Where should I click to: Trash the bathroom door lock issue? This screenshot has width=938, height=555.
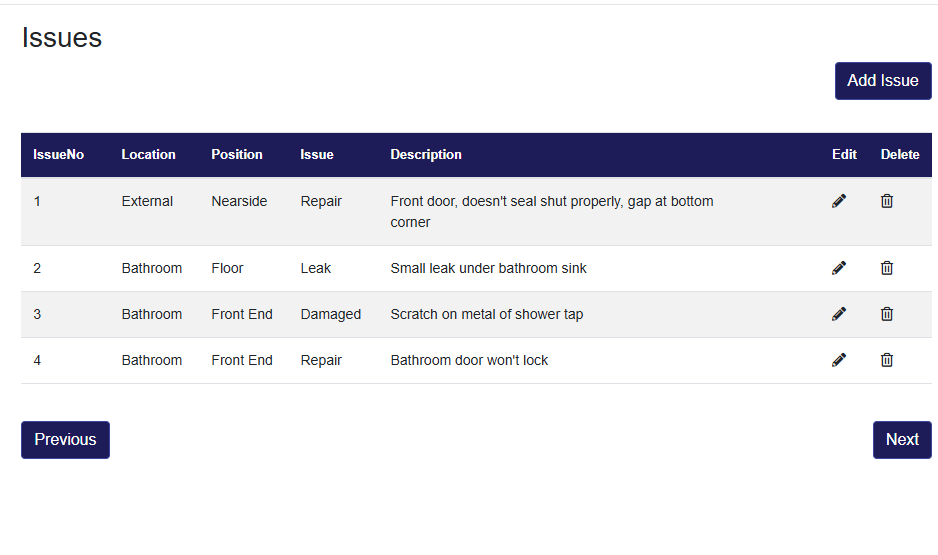(887, 360)
